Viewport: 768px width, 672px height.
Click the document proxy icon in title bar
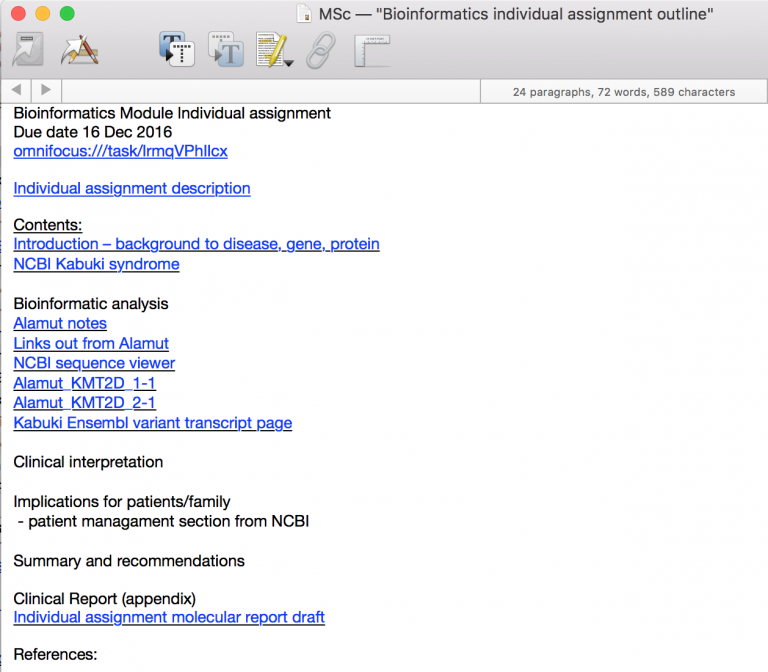point(304,14)
